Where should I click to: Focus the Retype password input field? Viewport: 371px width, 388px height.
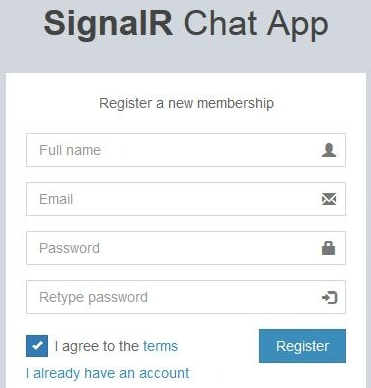click(186, 297)
